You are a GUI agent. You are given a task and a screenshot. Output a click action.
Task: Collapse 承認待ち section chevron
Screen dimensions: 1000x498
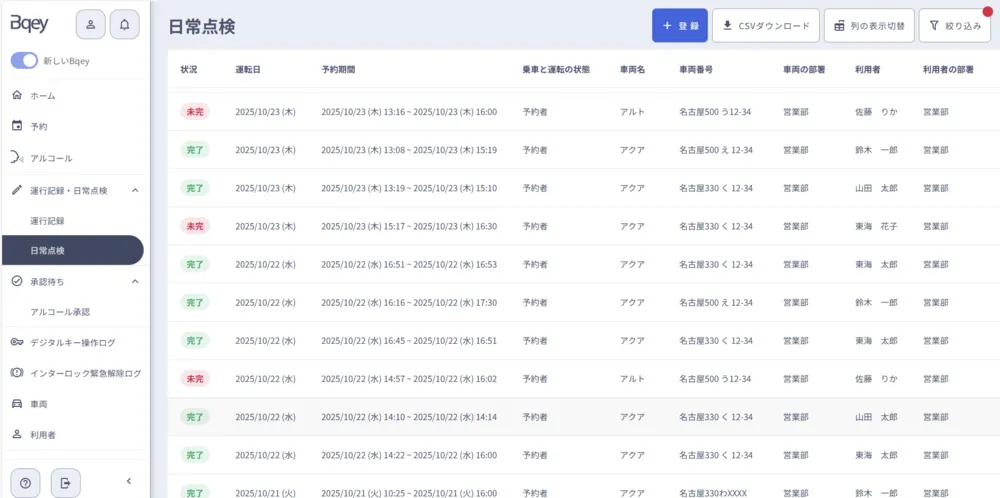(x=135, y=281)
